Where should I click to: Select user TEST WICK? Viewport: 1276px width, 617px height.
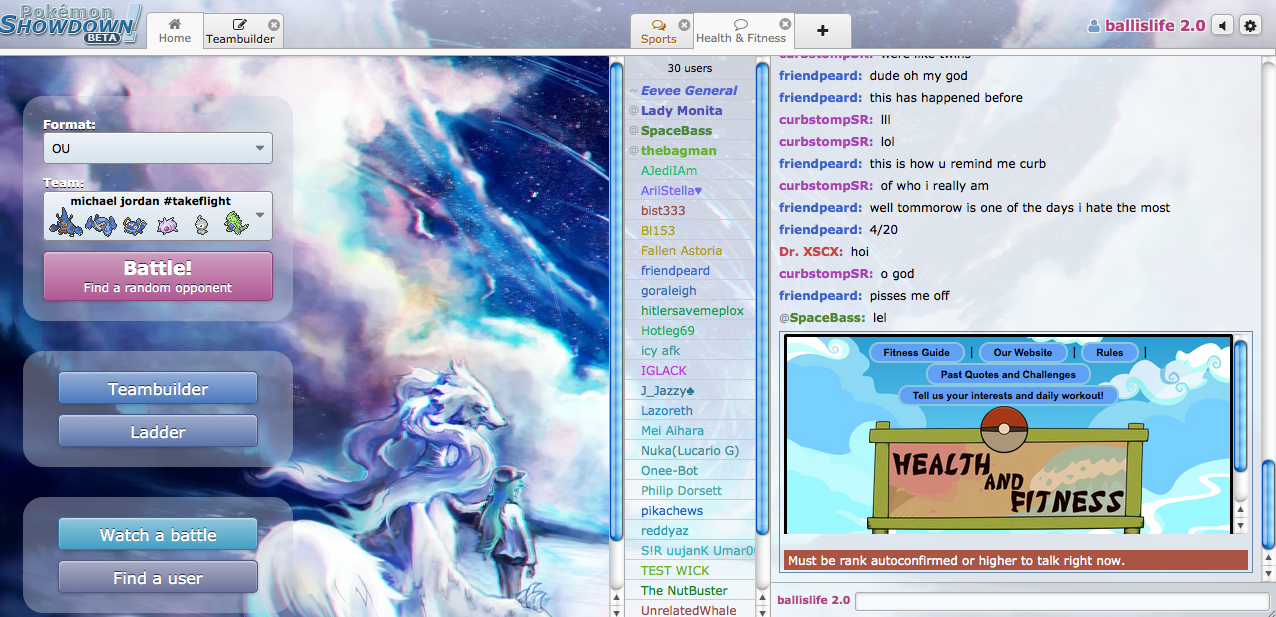(690, 571)
